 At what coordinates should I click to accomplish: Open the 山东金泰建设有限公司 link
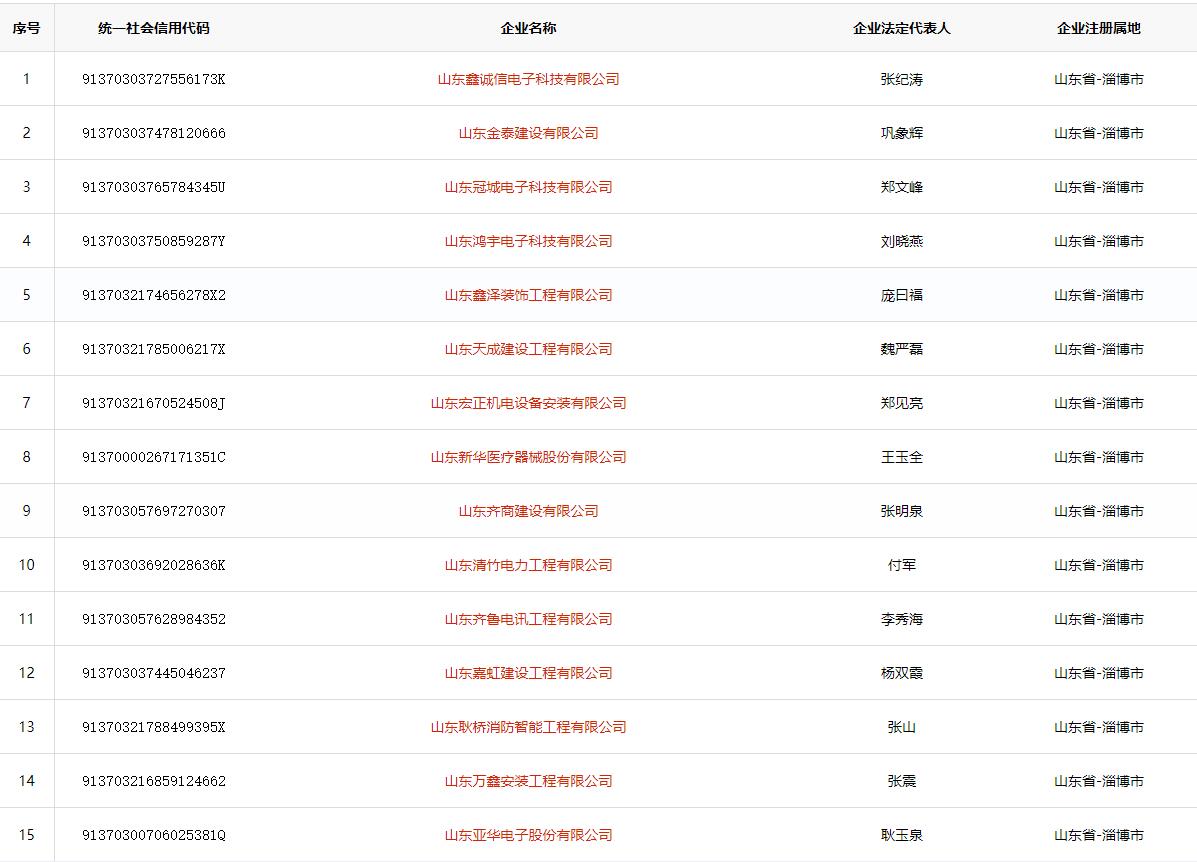(x=528, y=133)
